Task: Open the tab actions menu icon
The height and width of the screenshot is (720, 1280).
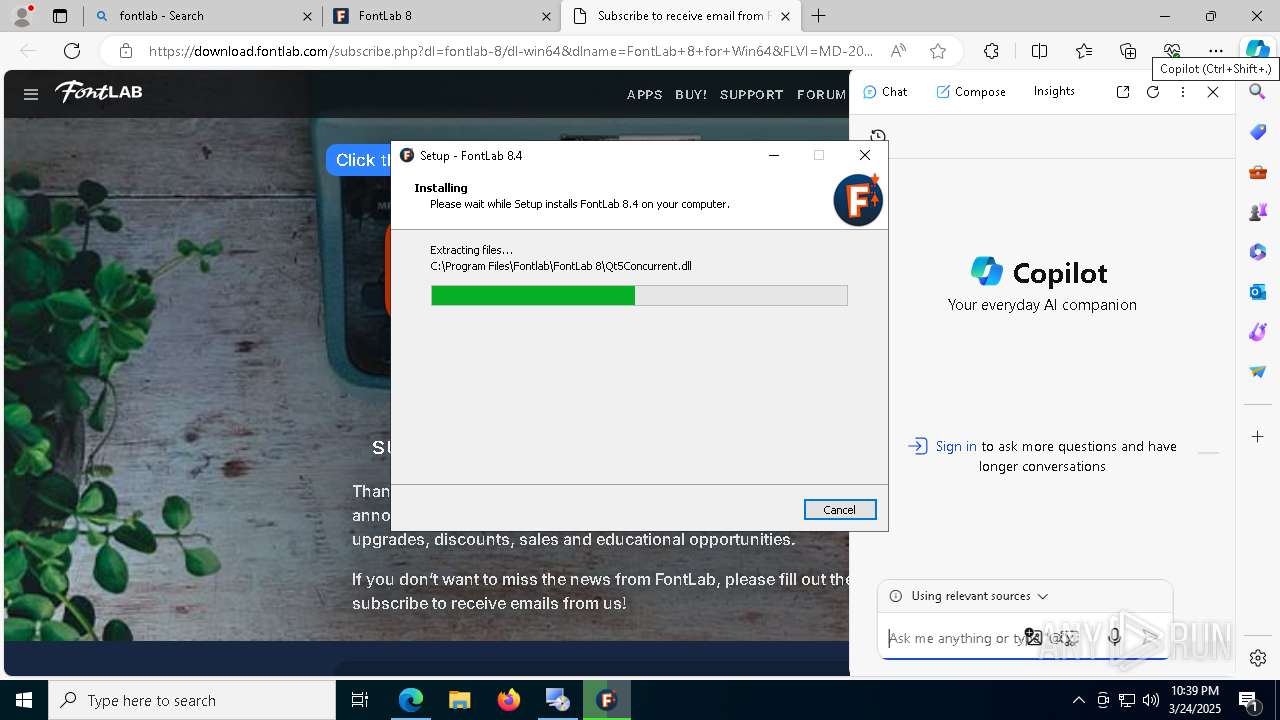Action: click(60, 16)
